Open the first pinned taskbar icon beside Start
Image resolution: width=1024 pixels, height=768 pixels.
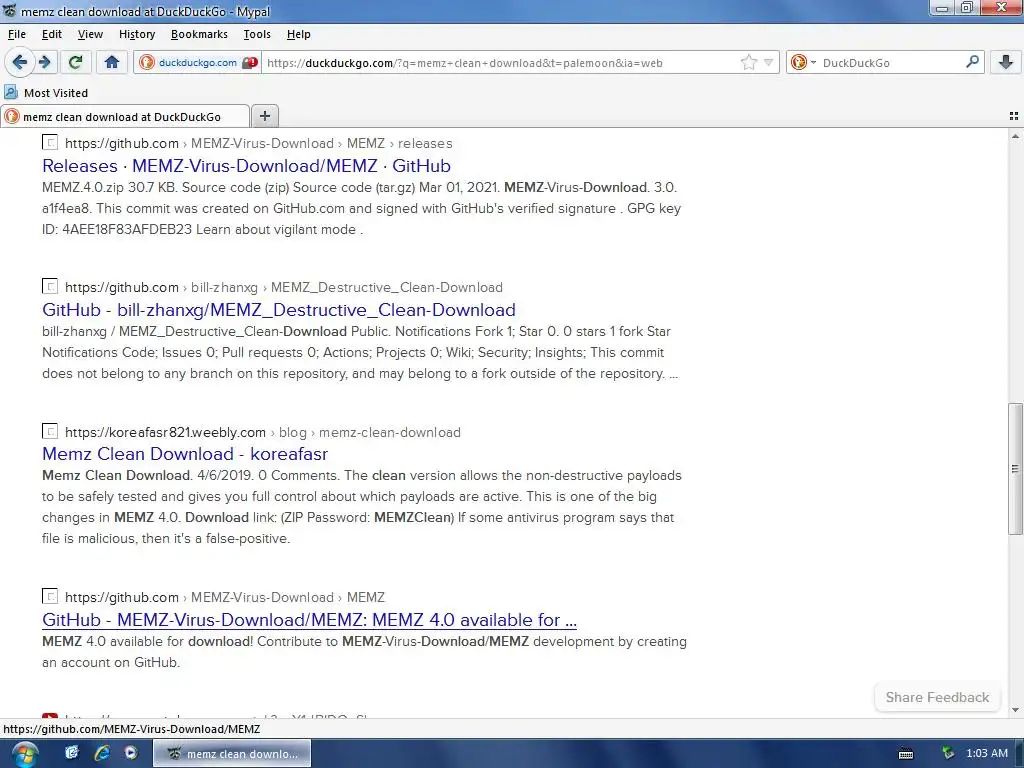click(72, 753)
